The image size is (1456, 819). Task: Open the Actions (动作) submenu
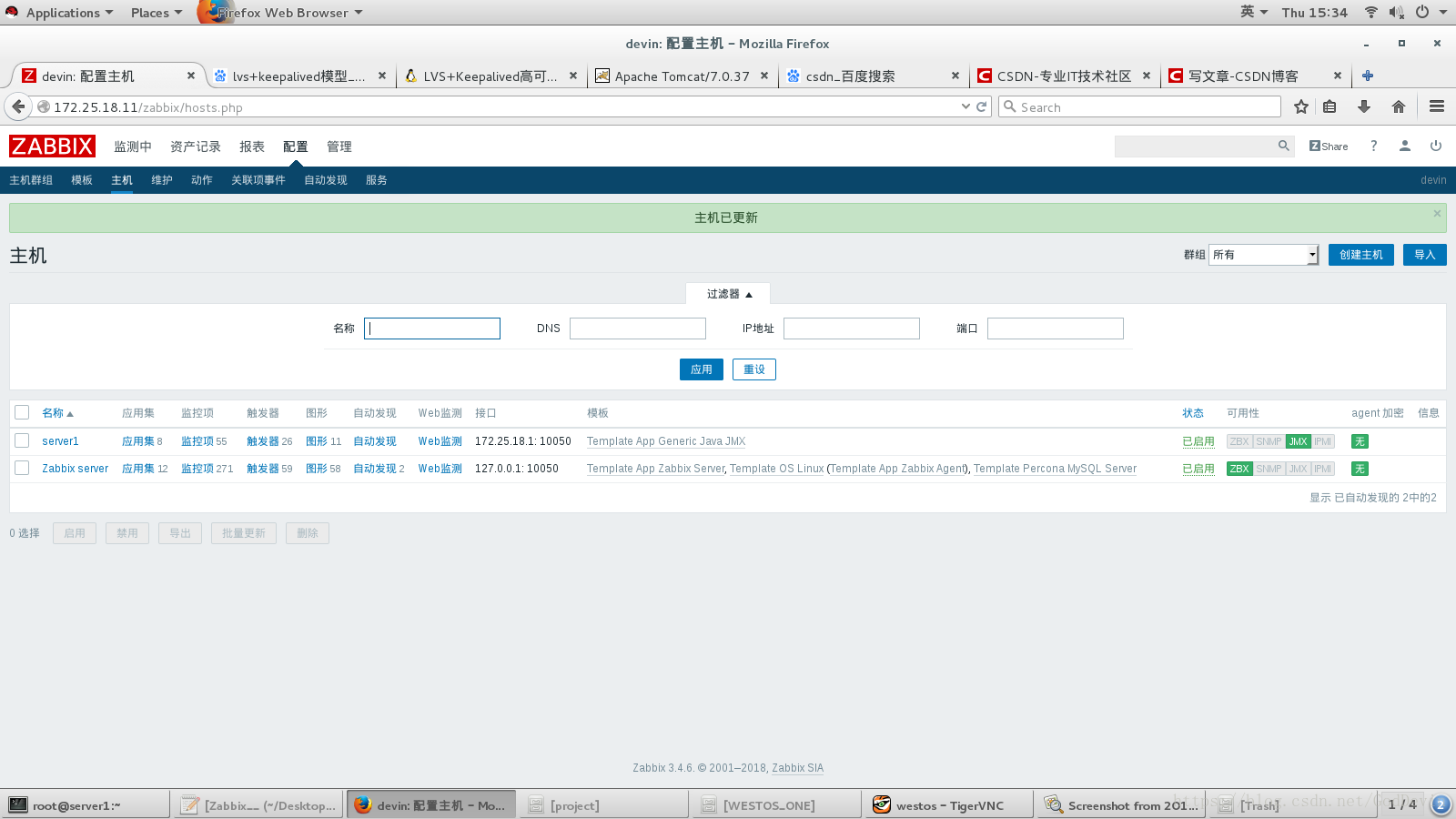click(x=202, y=180)
